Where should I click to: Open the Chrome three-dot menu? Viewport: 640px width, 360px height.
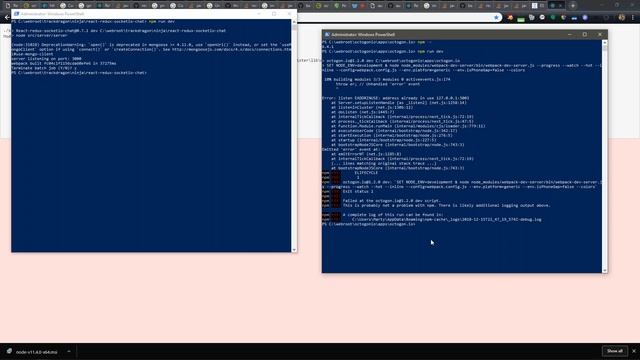633,18
